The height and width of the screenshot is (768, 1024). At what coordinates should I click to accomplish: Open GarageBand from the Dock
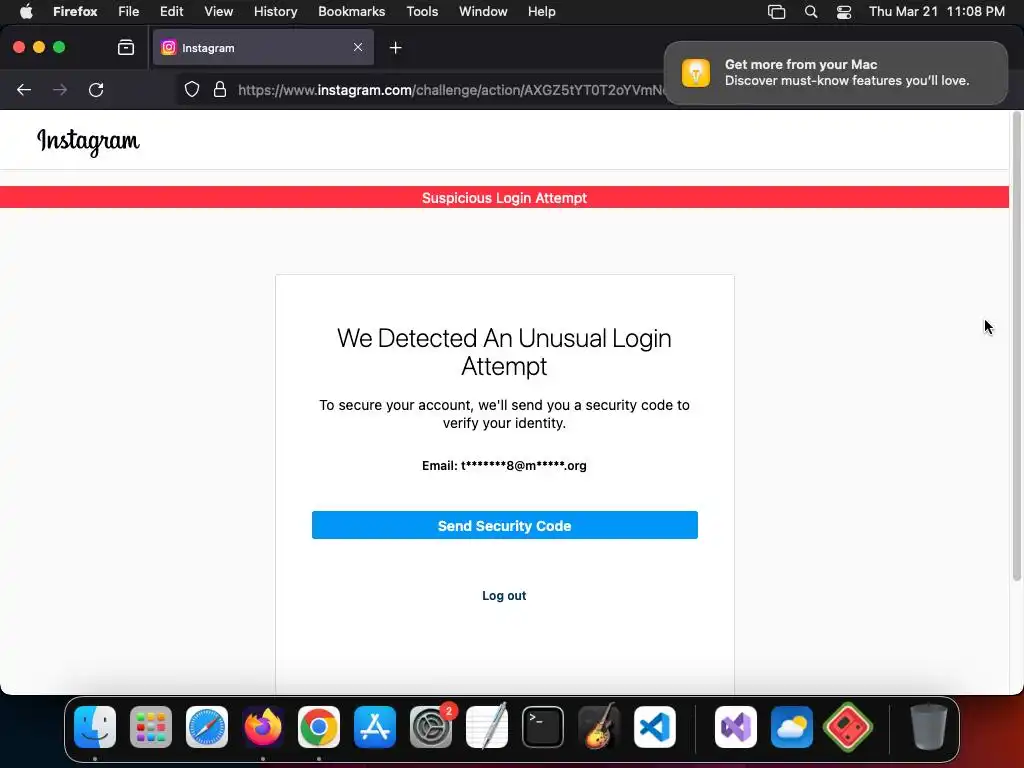tap(599, 726)
